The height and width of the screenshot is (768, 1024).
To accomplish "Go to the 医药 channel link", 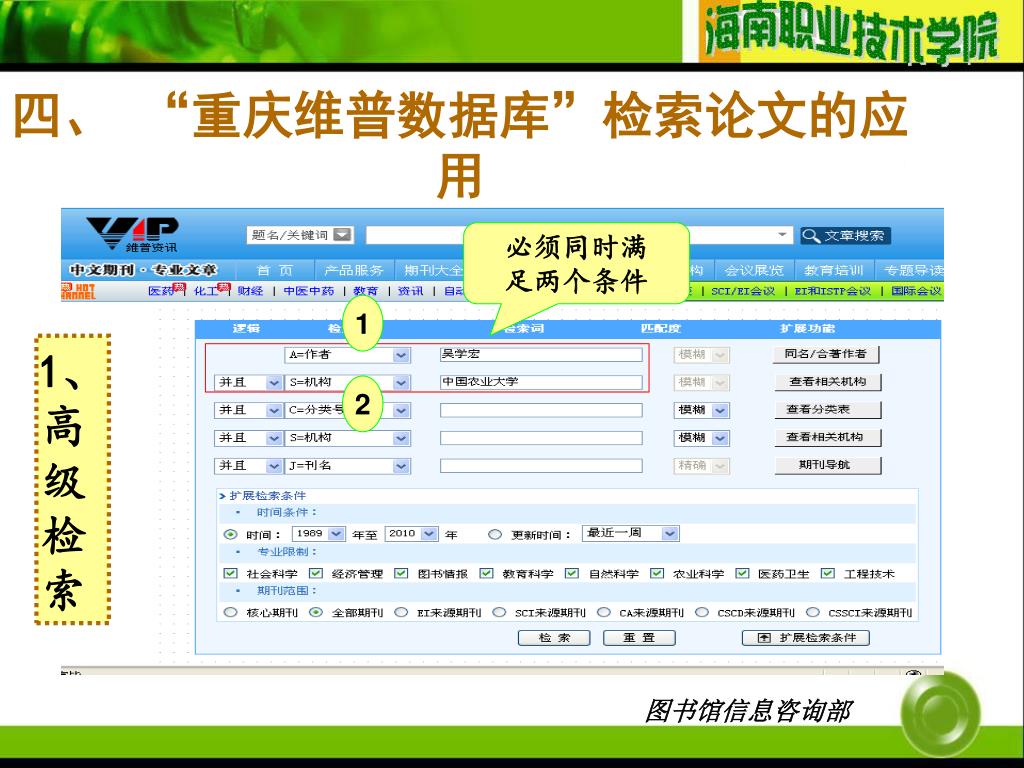I will pos(160,291).
